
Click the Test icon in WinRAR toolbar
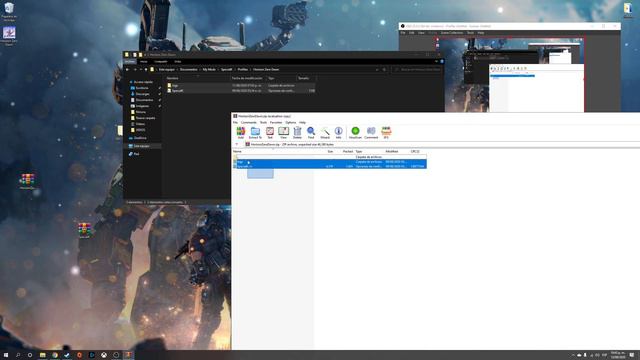pos(270,133)
